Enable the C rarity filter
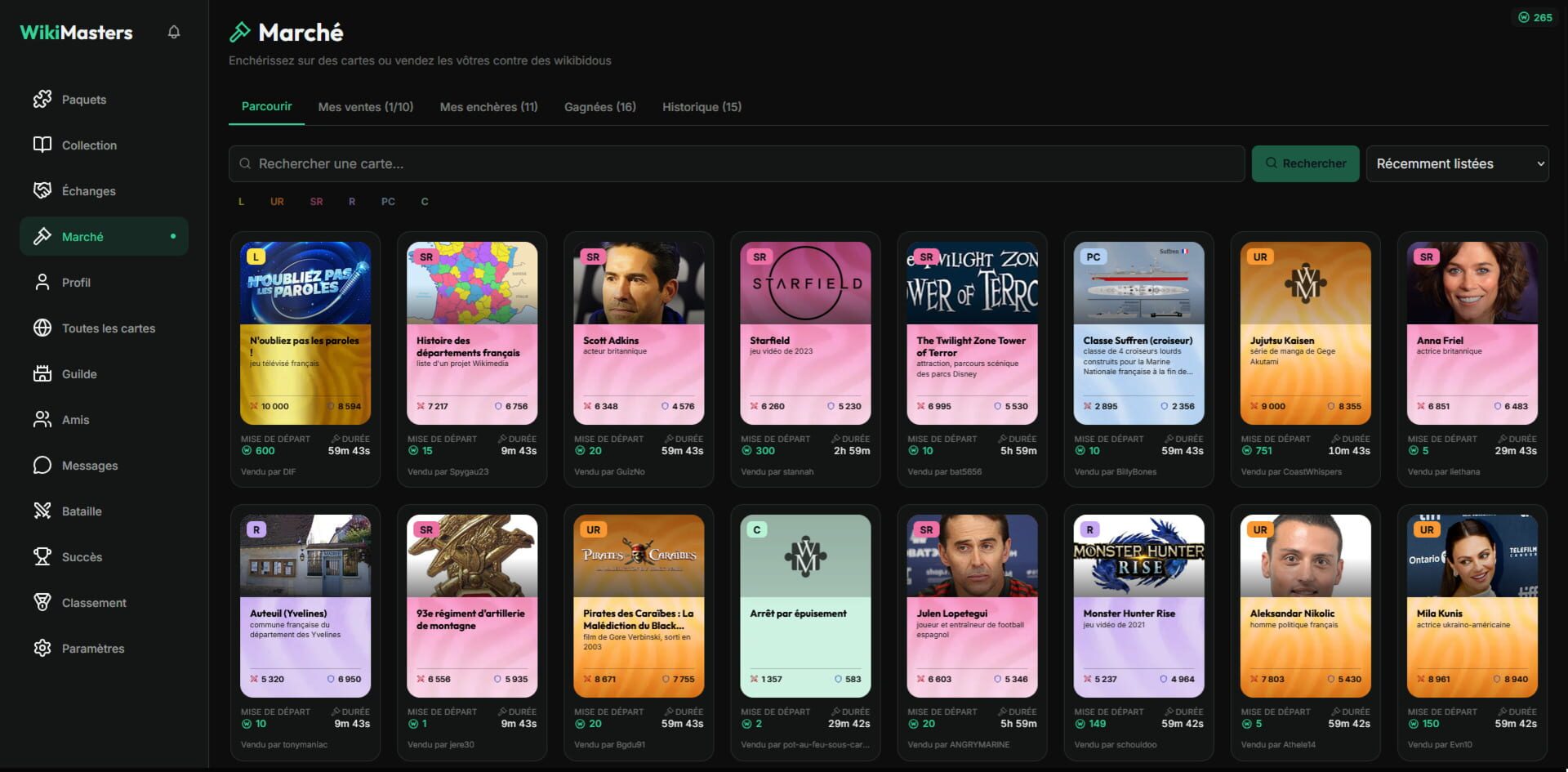Image resolution: width=1568 pixels, height=772 pixels. [x=425, y=202]
